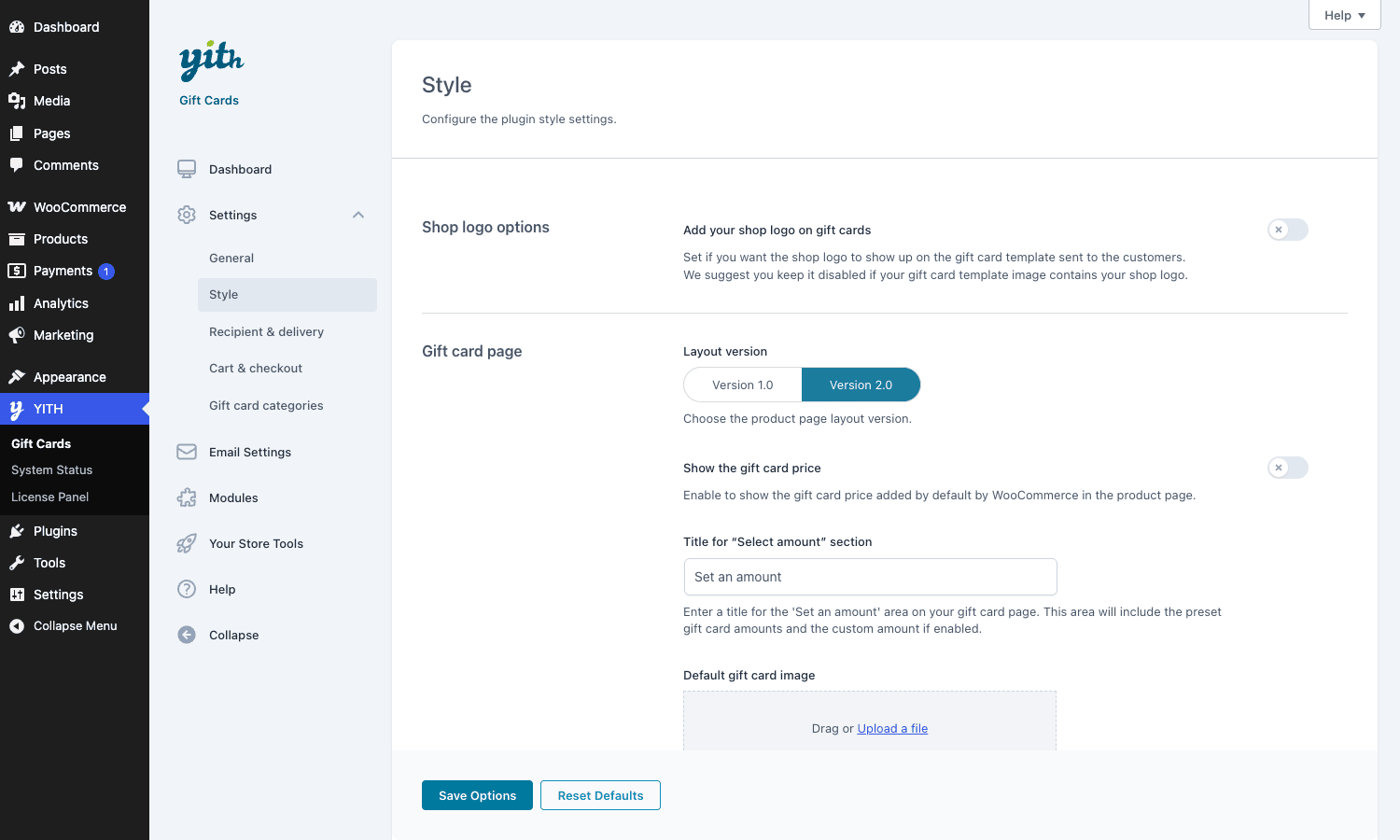Open Email Settings menu label
The image size is (1400, 840).
pos(250,452)
